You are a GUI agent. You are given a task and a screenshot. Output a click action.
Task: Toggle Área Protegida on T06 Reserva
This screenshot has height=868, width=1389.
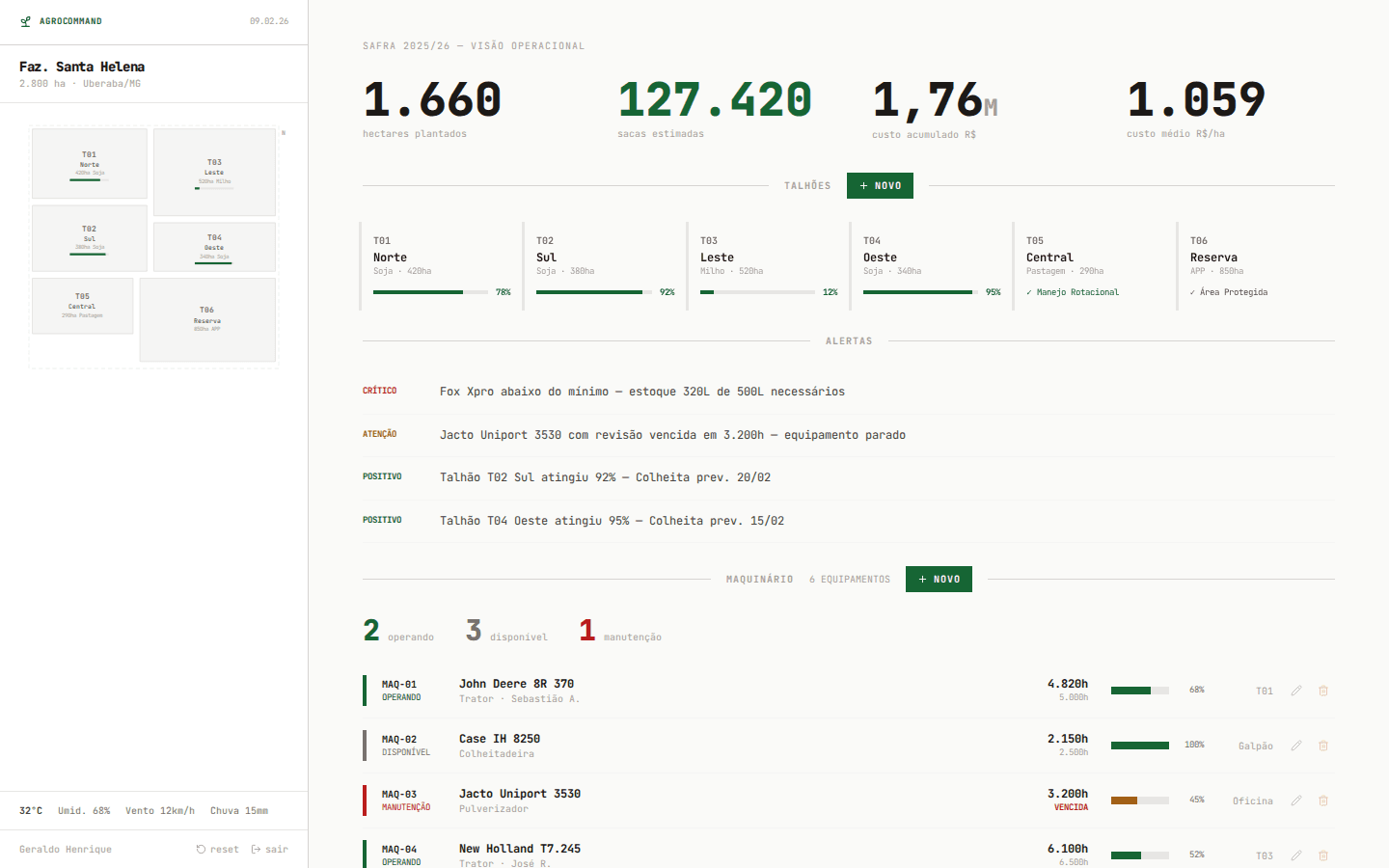[1232, 291]
